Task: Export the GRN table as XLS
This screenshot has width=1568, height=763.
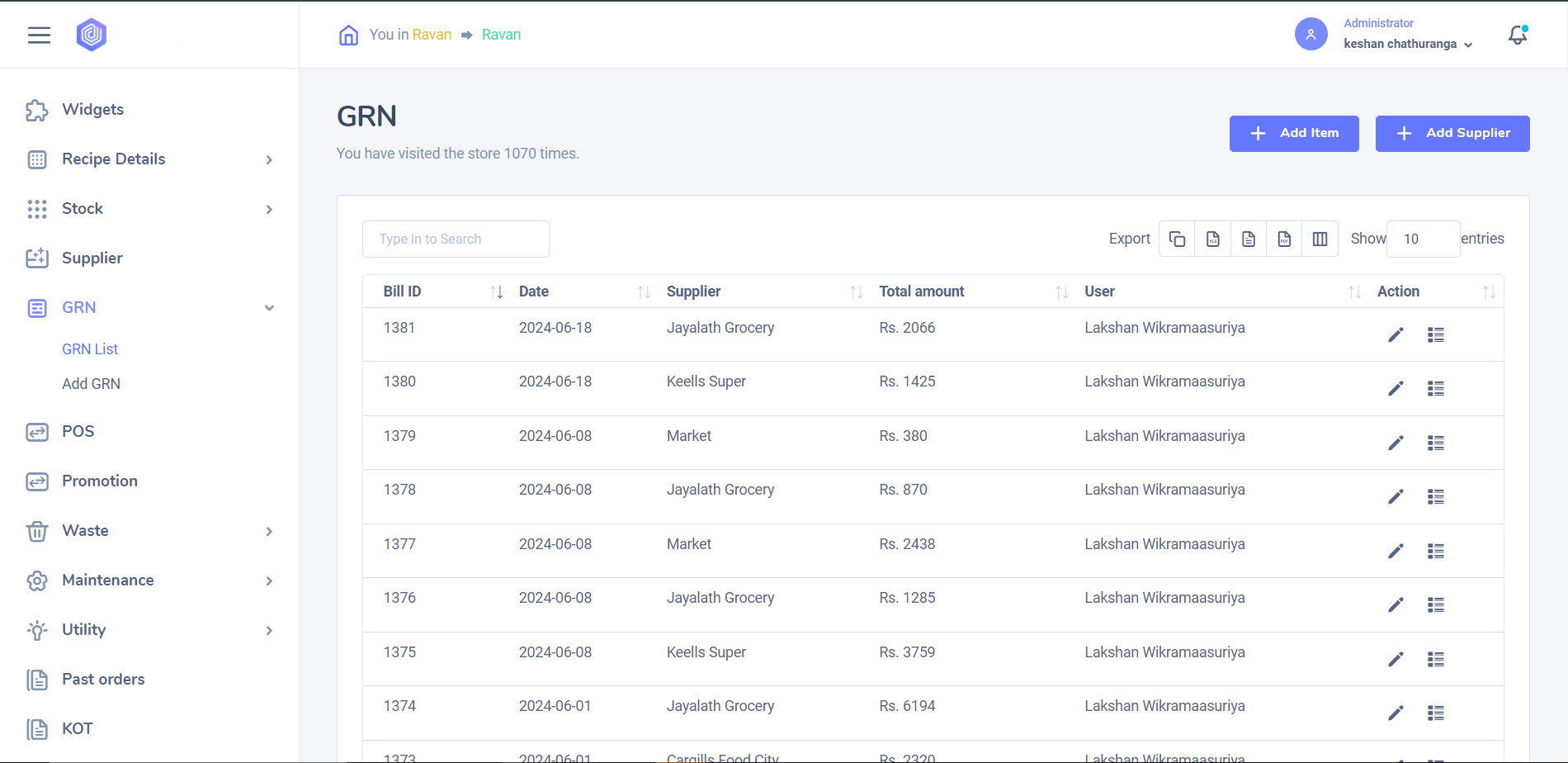Action: 1213,239
